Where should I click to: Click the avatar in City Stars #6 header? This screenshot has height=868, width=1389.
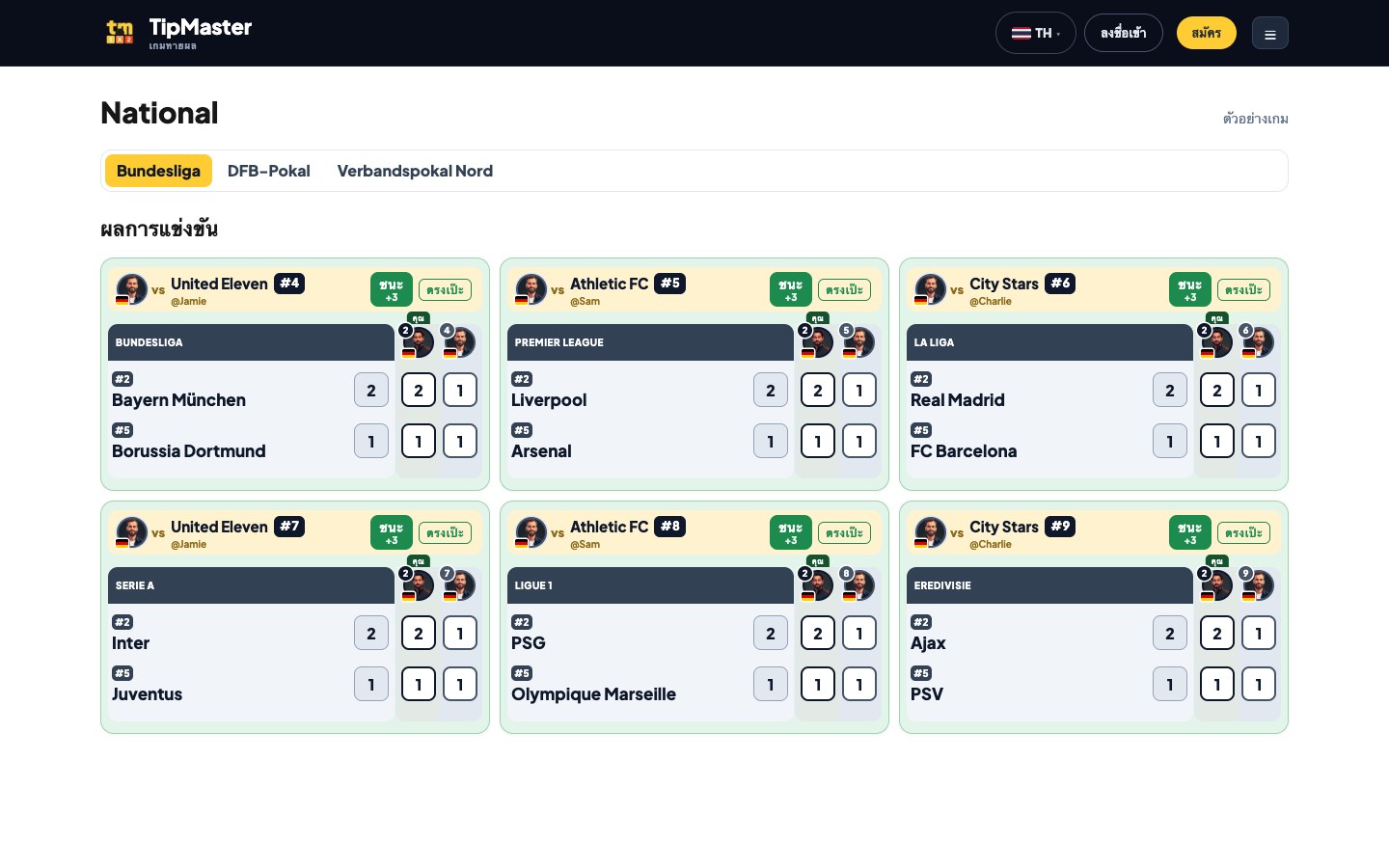(930, 288)
